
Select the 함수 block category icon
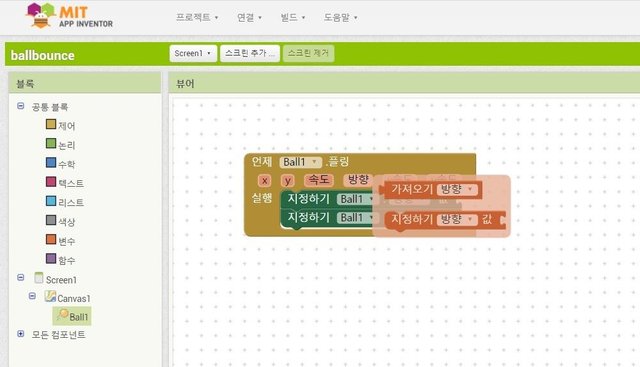click(x=51, y=258)
